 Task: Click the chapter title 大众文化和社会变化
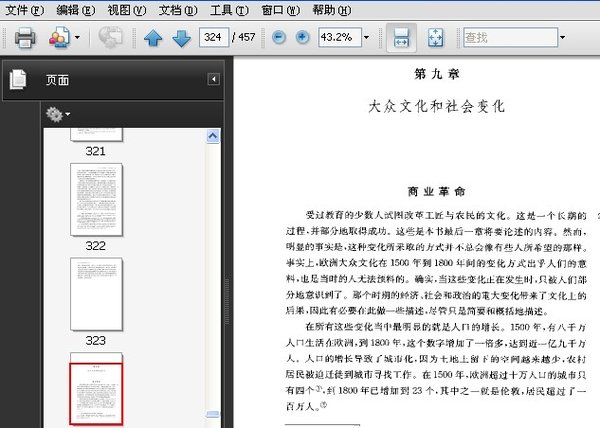point(437,106)
